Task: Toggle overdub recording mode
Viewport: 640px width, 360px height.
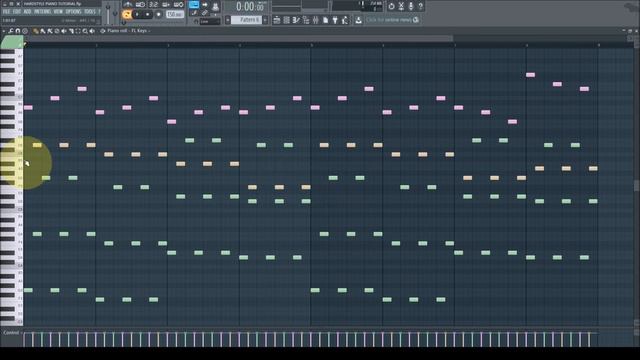Action: (x=166, y=4)
